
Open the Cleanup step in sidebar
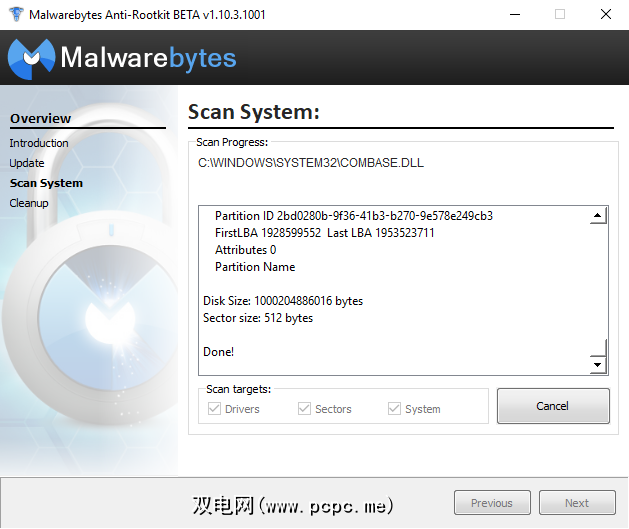point(29,203)
